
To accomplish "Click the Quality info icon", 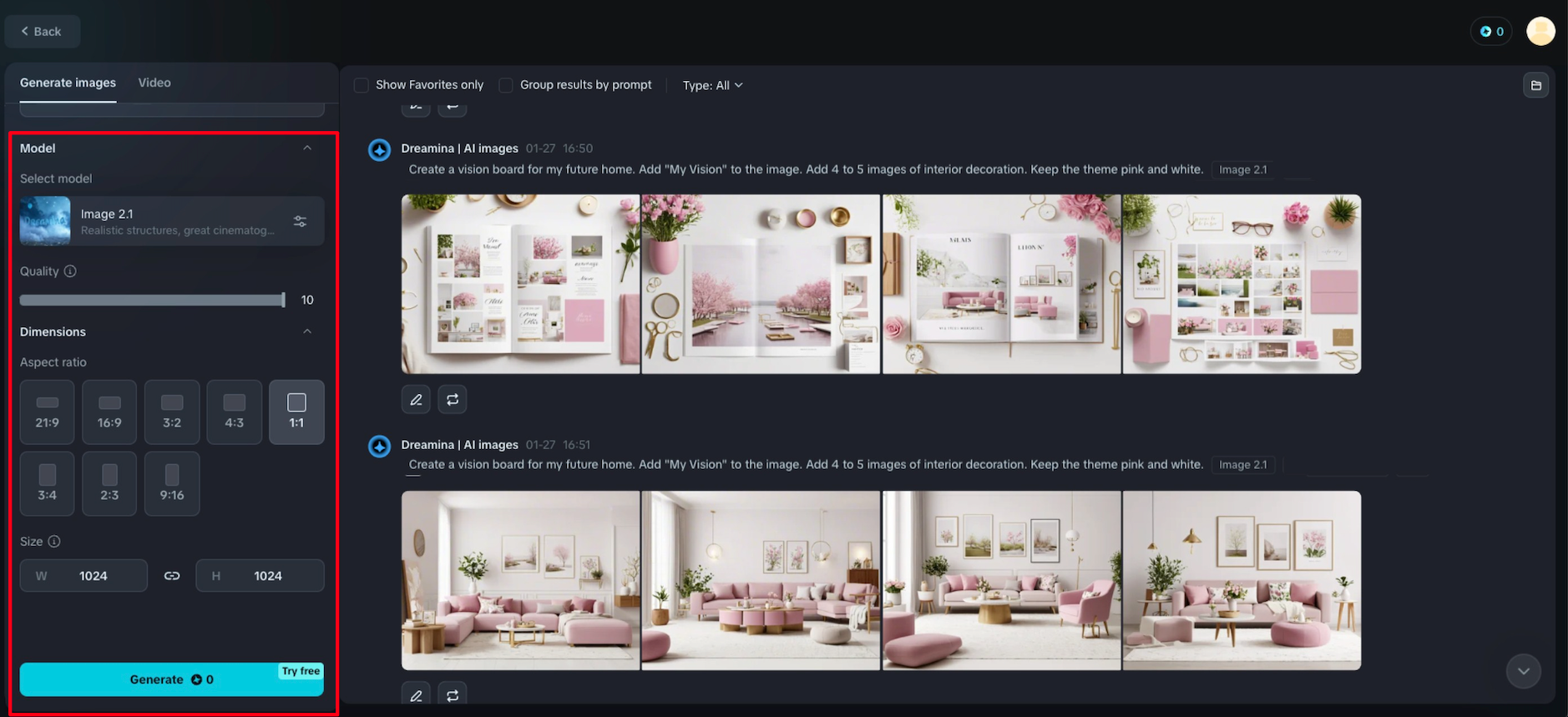I will pos(70,271).
